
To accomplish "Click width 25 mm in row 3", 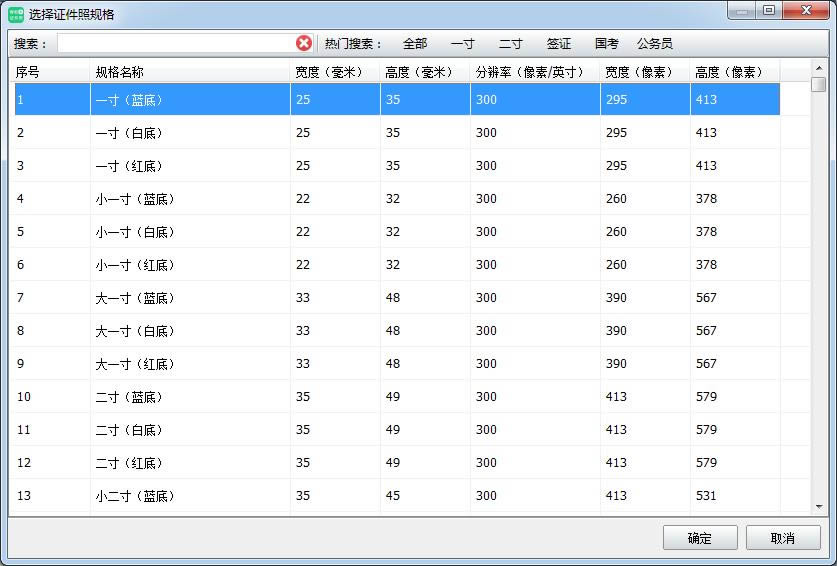I will click(x=335, y=166).
